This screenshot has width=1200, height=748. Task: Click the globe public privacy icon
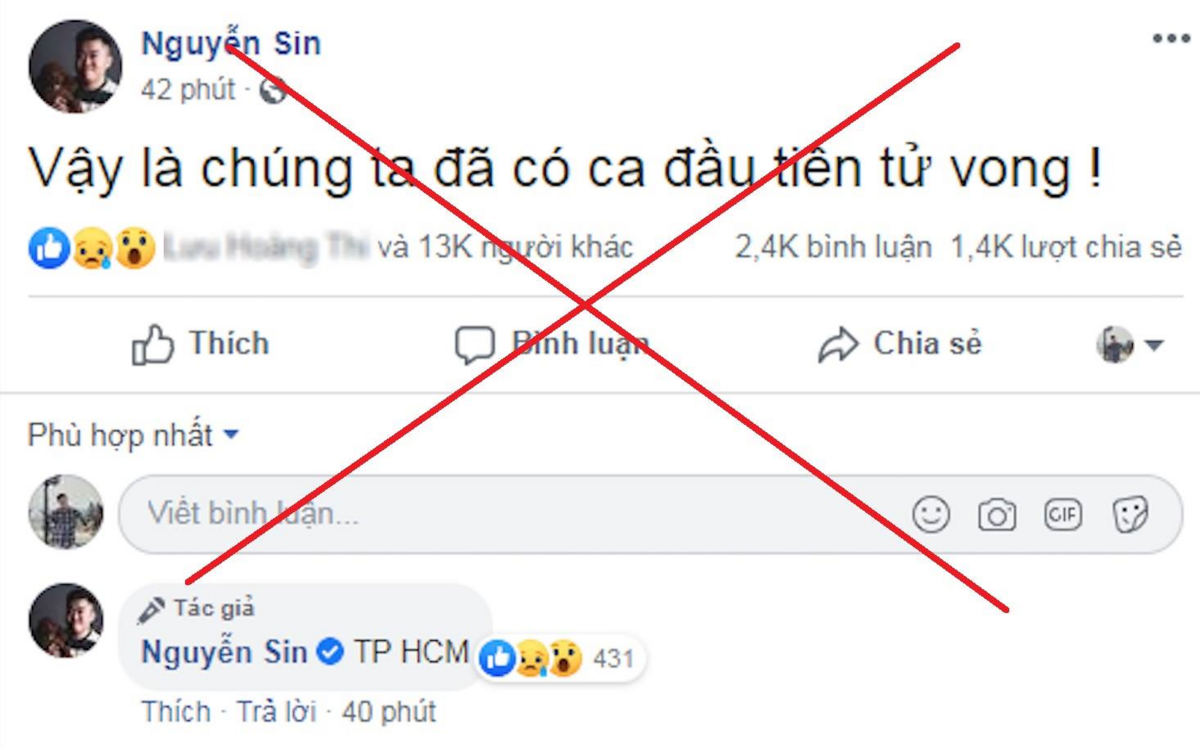pyautogui.click(x=272, y=90)
